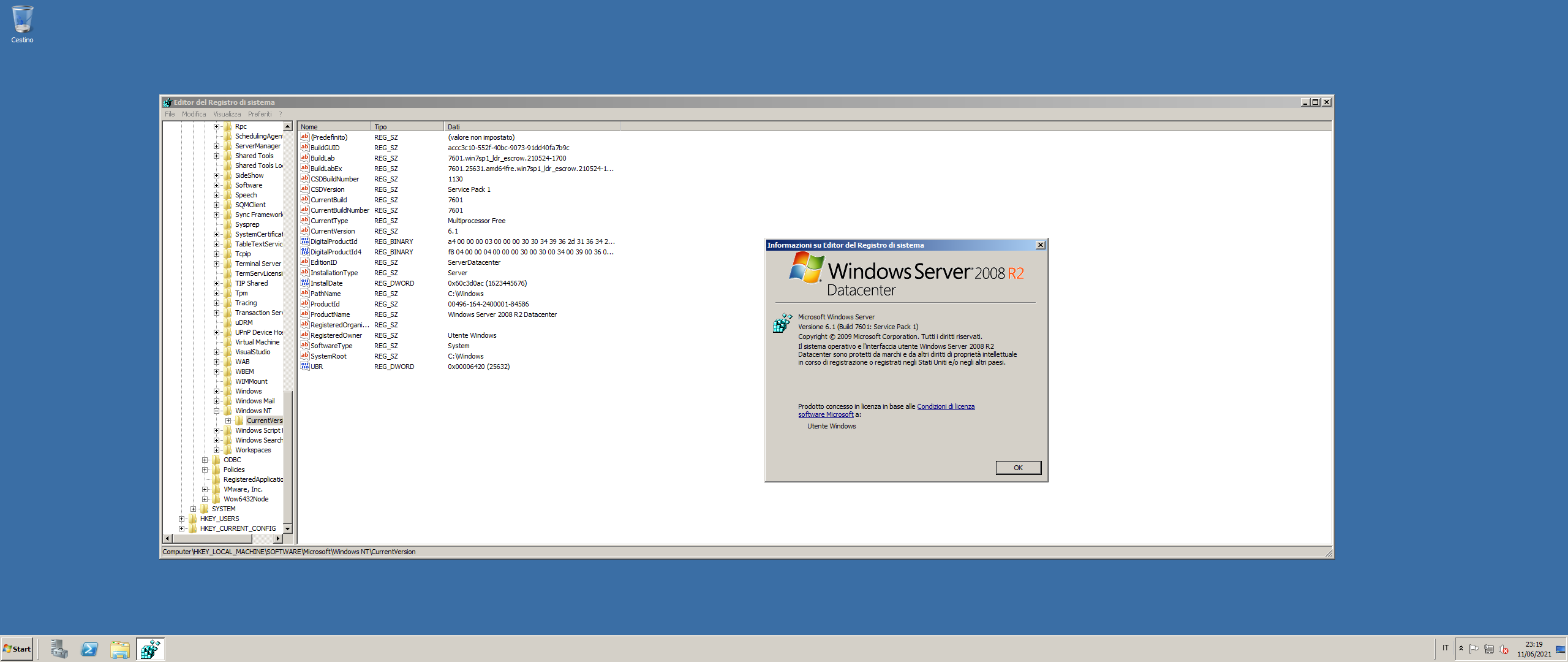
Task: Open the Action Center flag icon
Action: click(x=1474, y=649)
